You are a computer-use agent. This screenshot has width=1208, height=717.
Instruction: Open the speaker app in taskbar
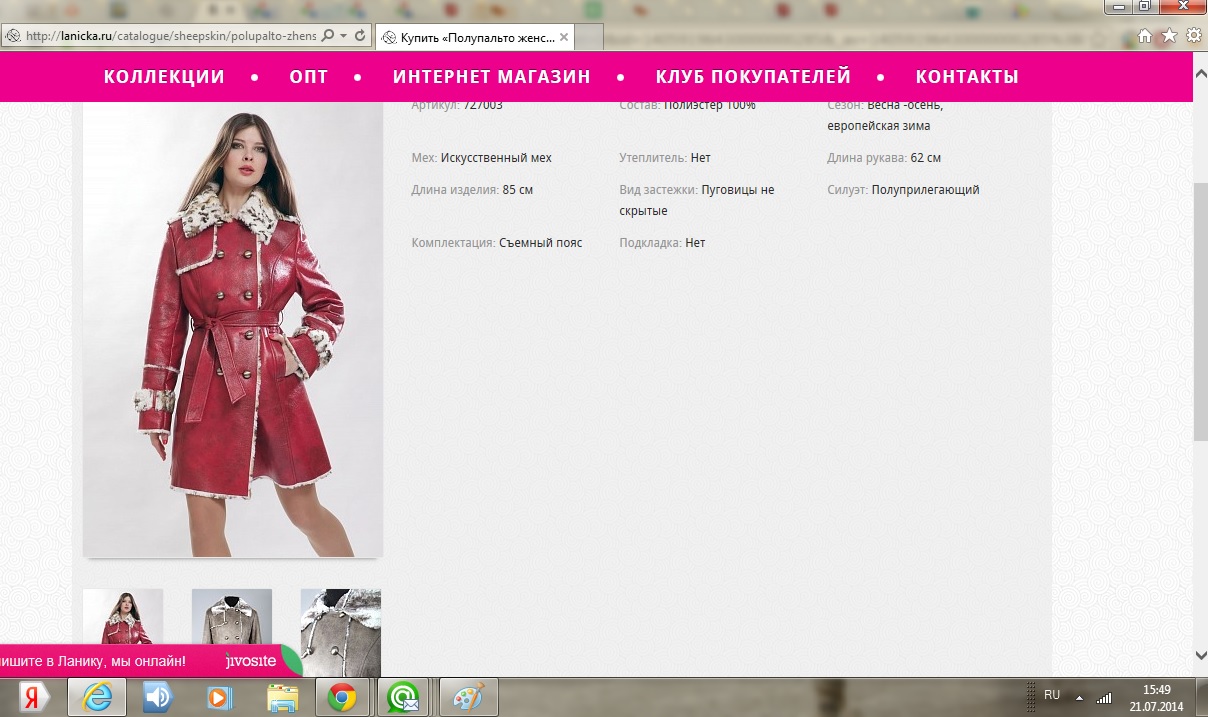tap(157, 697)
